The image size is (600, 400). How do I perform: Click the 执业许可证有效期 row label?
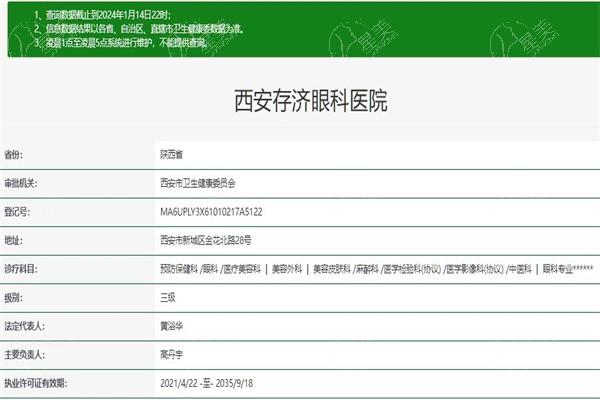pyautogui.click(x=36, y=383)
